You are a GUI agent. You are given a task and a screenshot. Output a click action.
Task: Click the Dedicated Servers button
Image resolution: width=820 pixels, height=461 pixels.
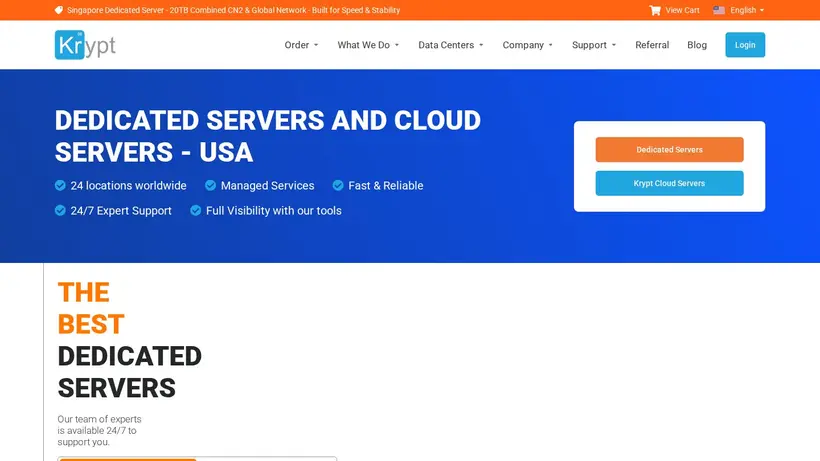(x=669, y=149)
